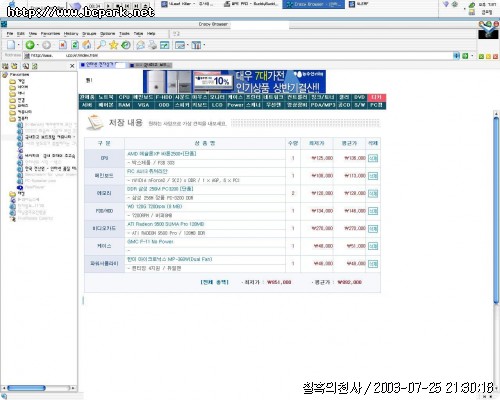Open the PDA/MP3 category link
The image size is (500, 400).
(323, 105)
